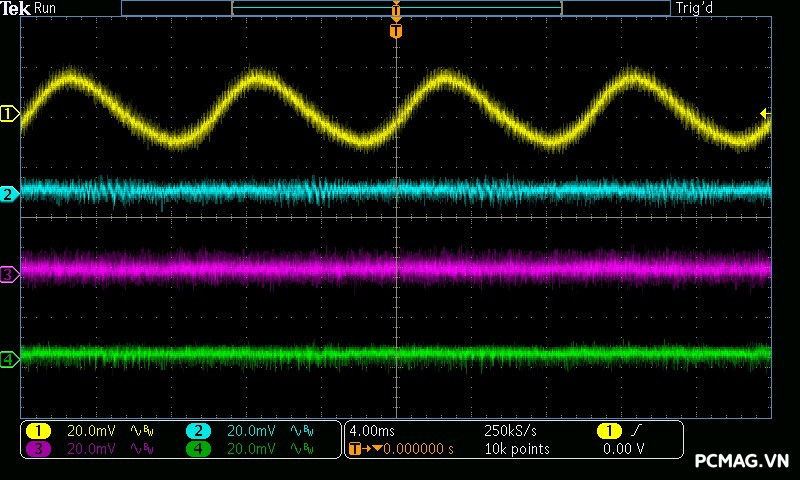This screenshot has height=480, width=800.
Task: Select the green channel 4 readout badge
Action: (198, 449)
